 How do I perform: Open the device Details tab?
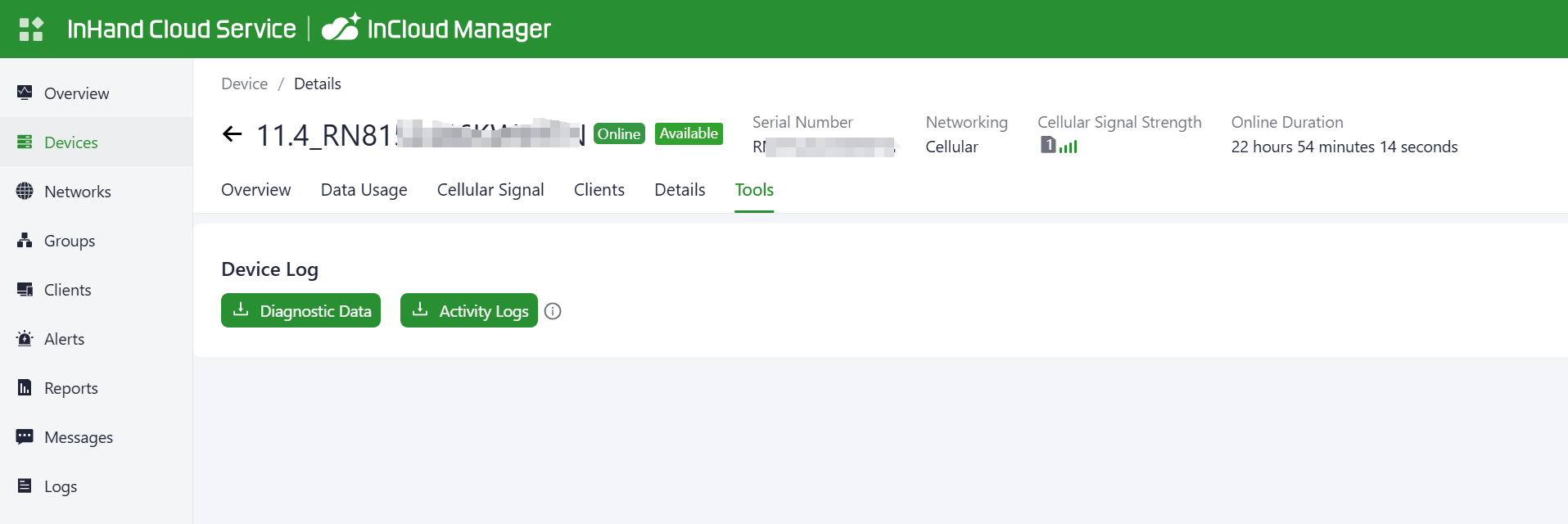coord(679,190)
